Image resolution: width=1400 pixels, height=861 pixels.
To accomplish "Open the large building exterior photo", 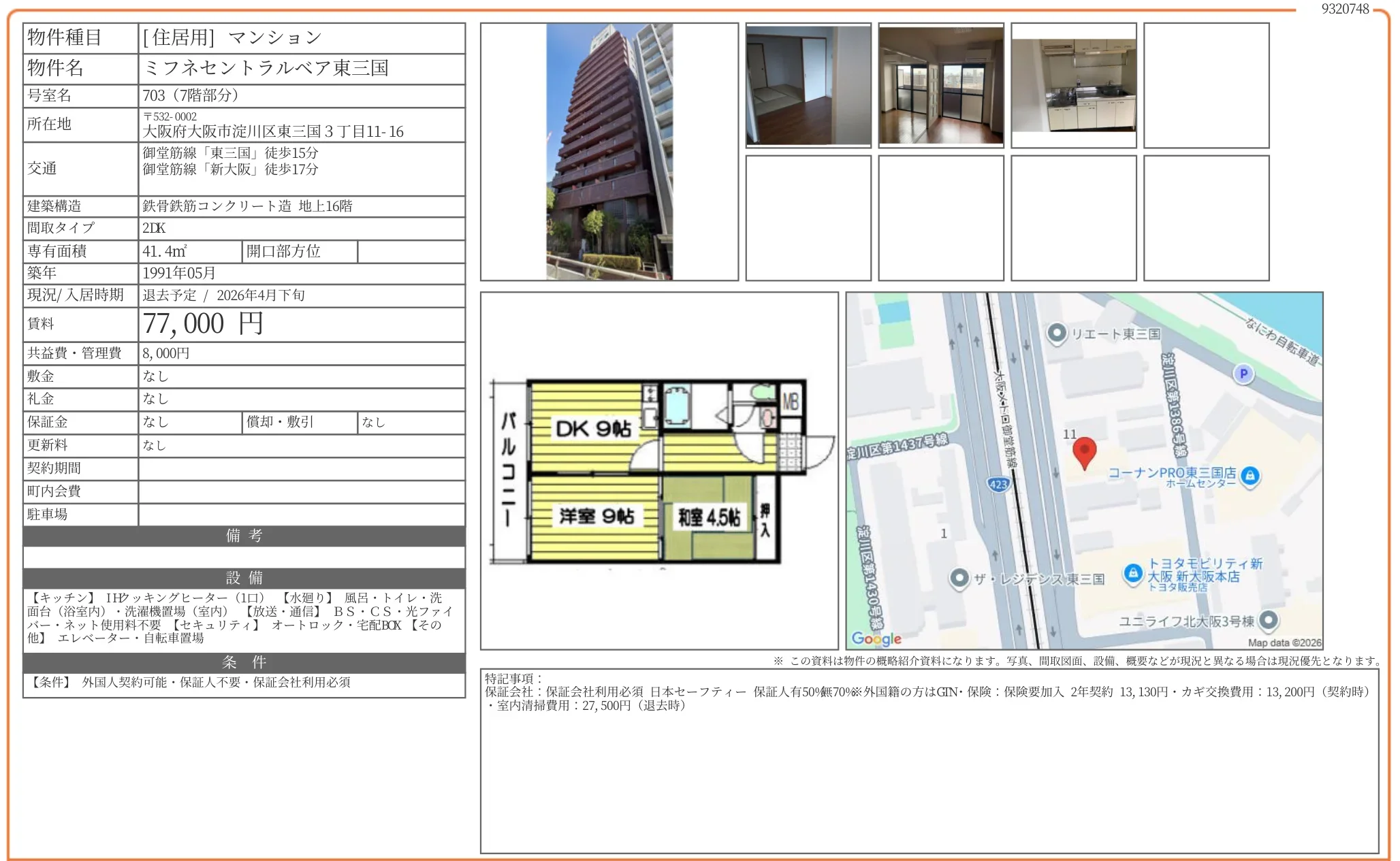I will (x=609, y=152).
